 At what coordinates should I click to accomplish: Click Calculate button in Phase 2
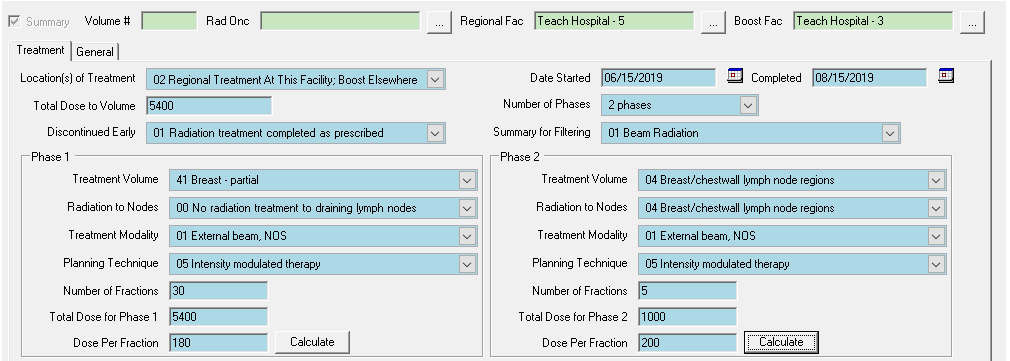coord(781,342)
